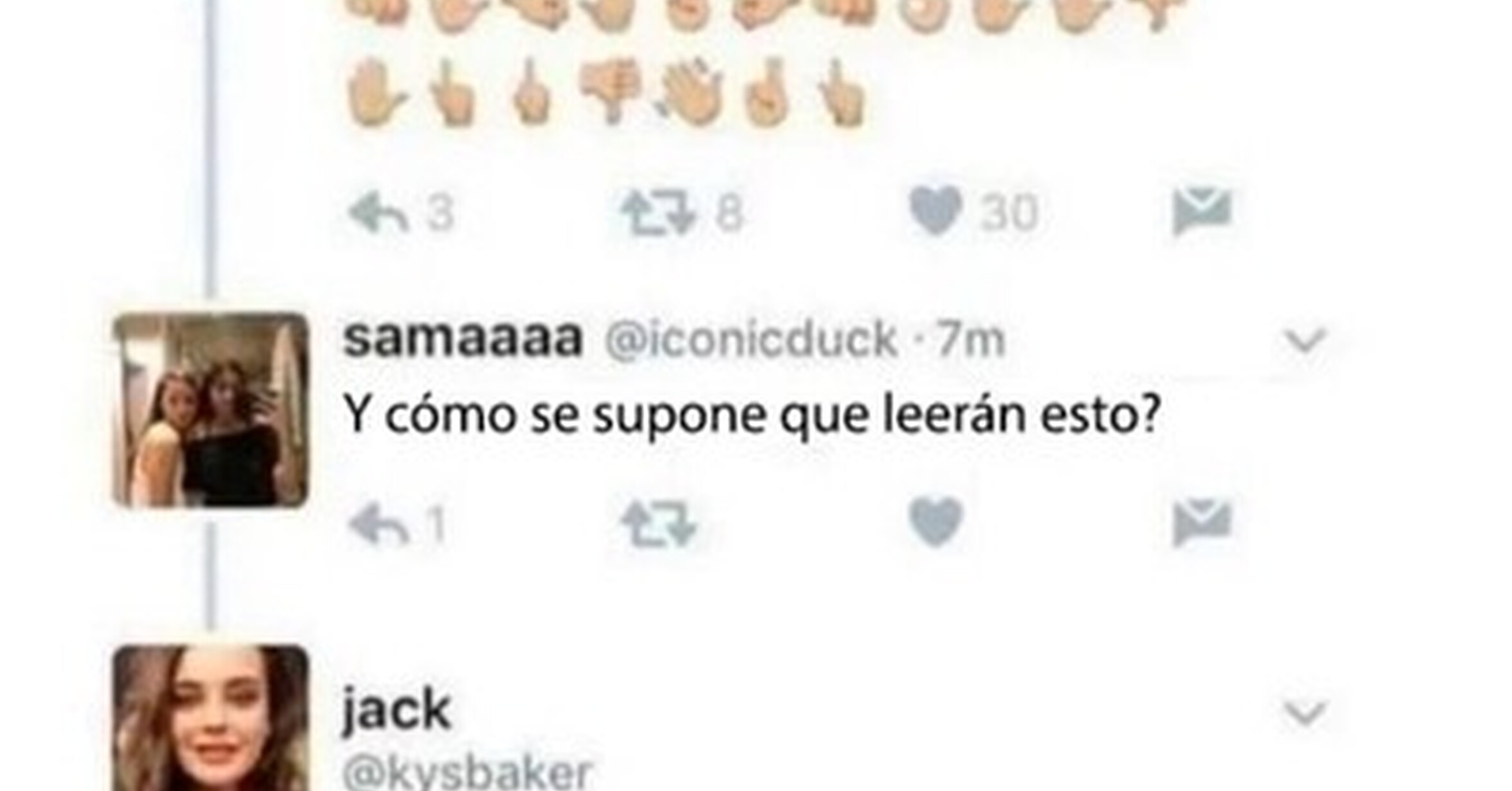Viewport: 1512px width, 791px height.
Task: Open jack's profile picture
Action: click(x=210, y=718)
